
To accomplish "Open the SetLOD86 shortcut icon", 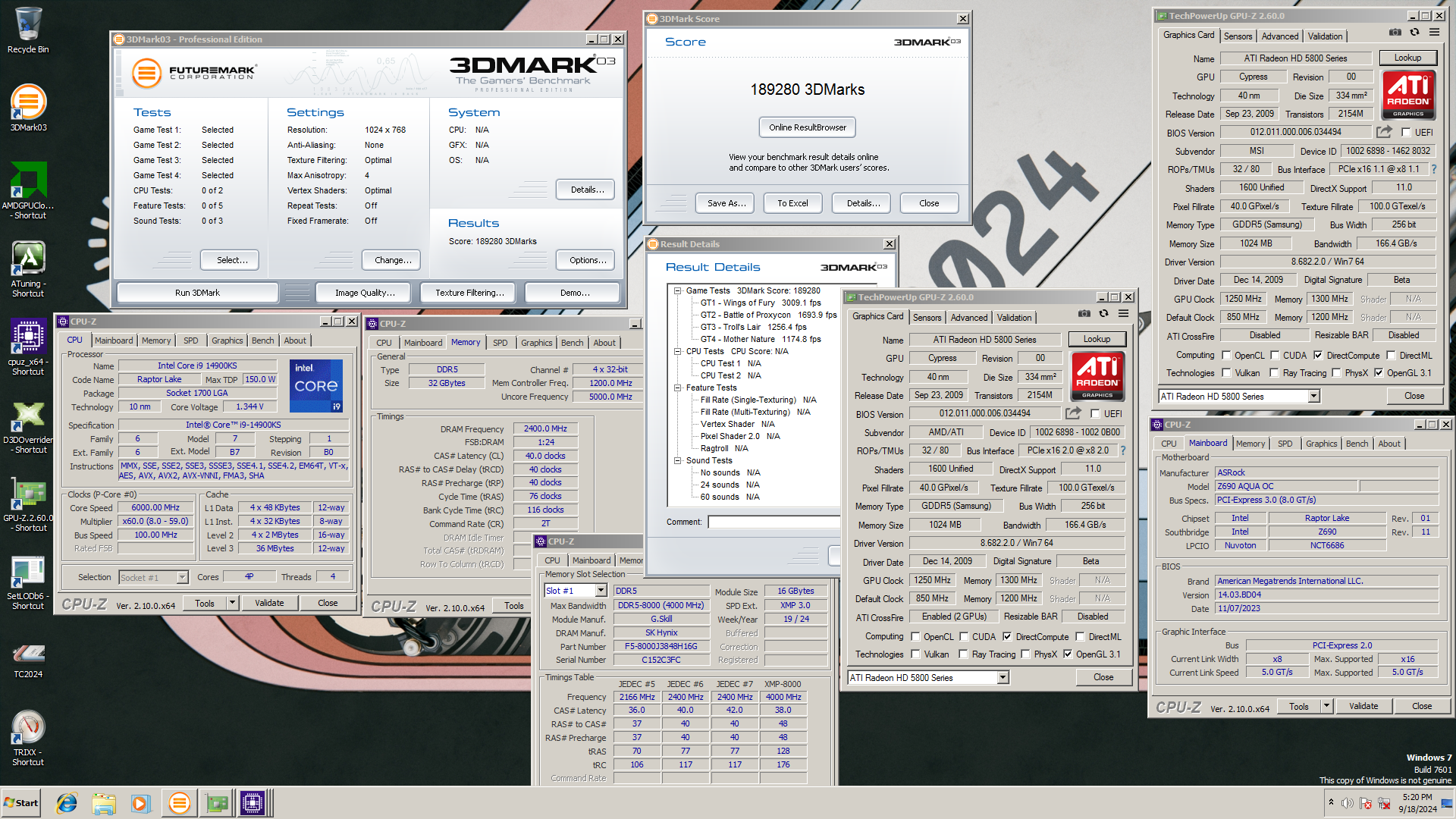I will click(x=28, y=582).
